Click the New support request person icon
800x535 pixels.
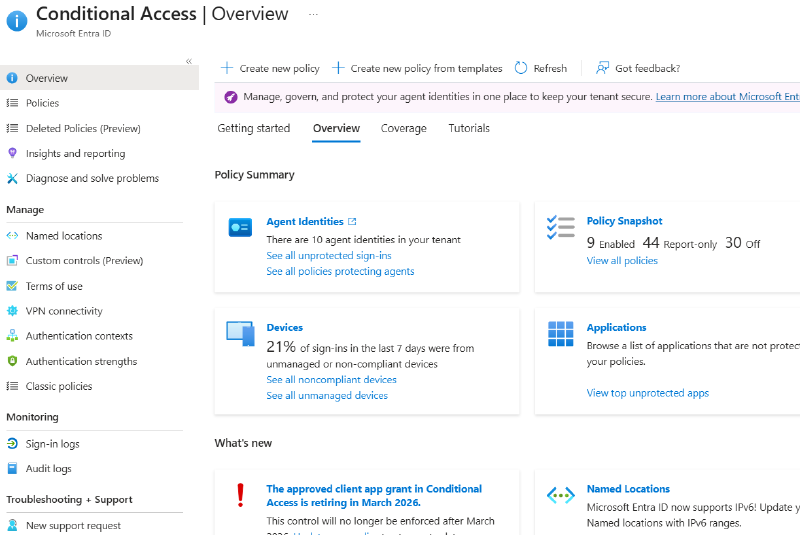click(x=12, y=525)
